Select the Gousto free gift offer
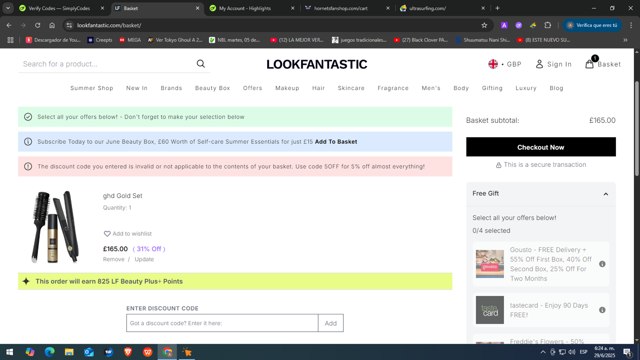Screen dimensions: 640x360 coord(540,264)
